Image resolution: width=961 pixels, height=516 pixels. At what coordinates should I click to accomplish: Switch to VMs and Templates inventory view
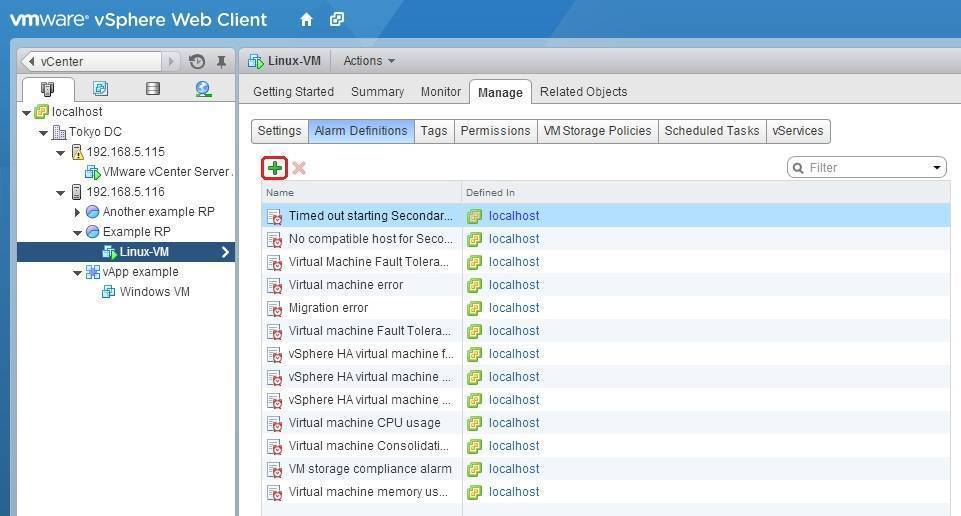pos(101,89)
